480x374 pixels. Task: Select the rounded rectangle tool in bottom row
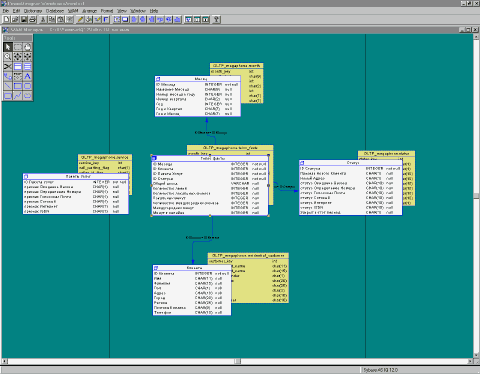(x=8, y=96)
